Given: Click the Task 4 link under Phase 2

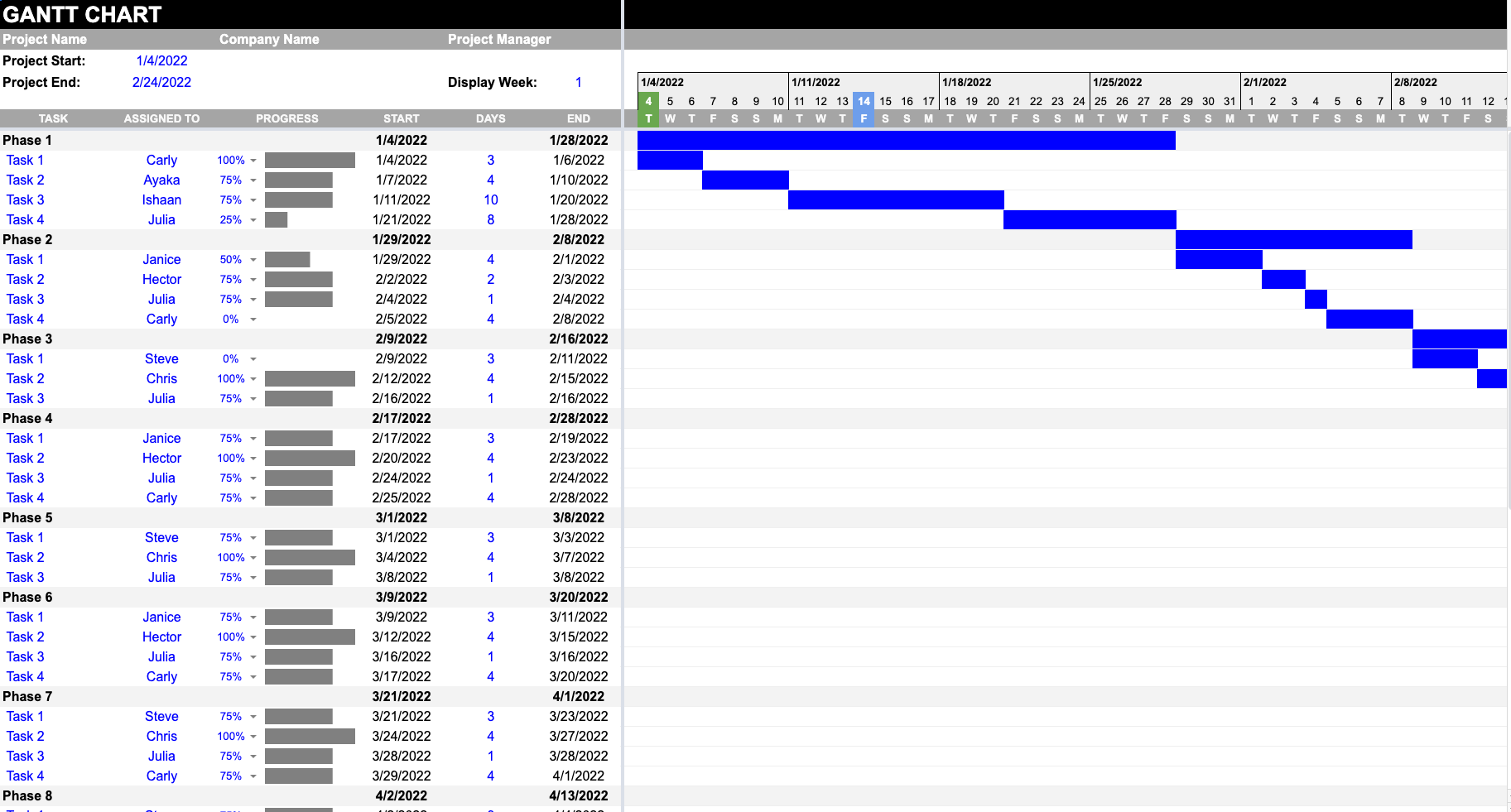Looking at the screenshot, I should tap(25, 319).
